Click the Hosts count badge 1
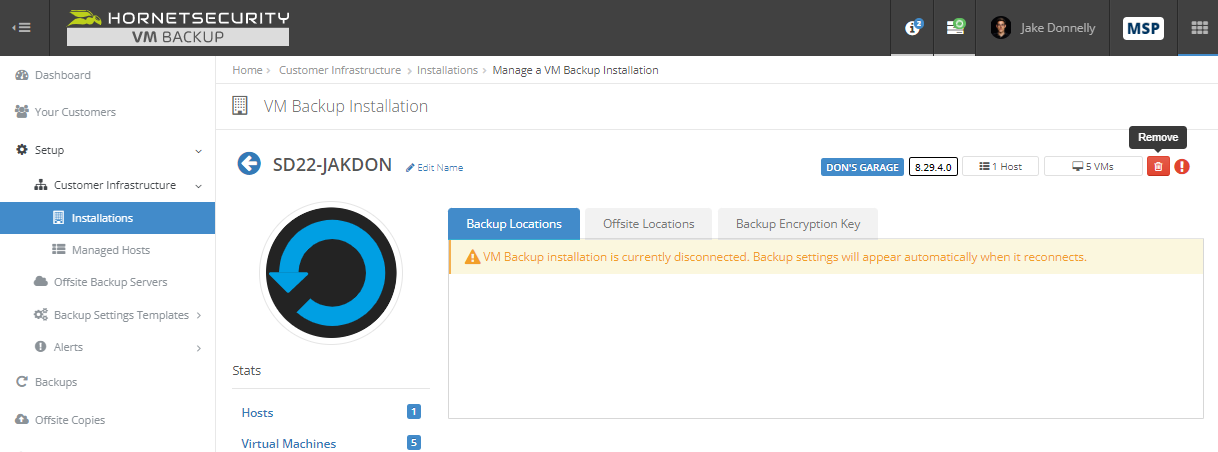Viewport: 1218px width, 452px height. tap(414, 411)
